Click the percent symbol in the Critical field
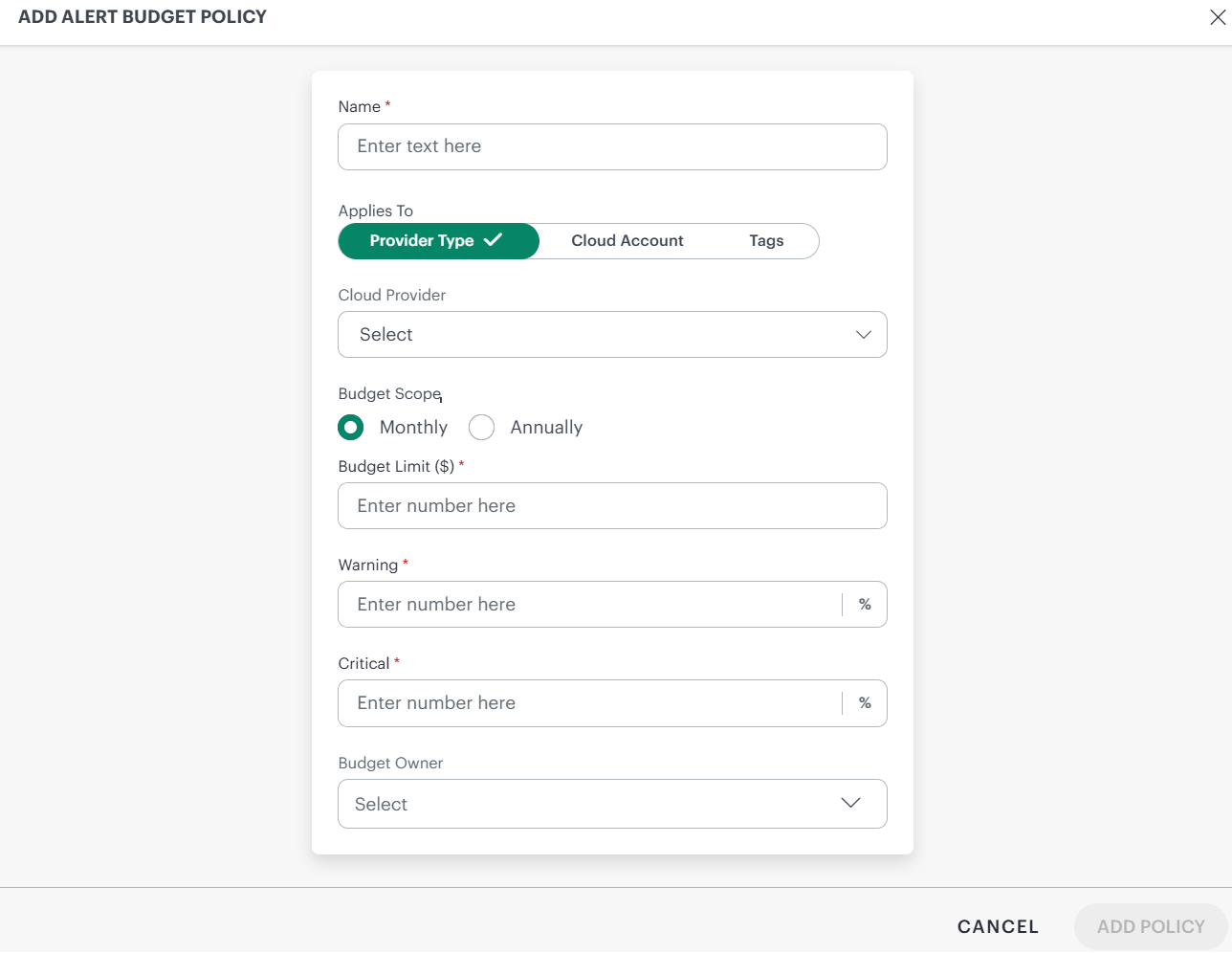The height and width of the screenshot is (954, 1232). [x=865, y=703]
